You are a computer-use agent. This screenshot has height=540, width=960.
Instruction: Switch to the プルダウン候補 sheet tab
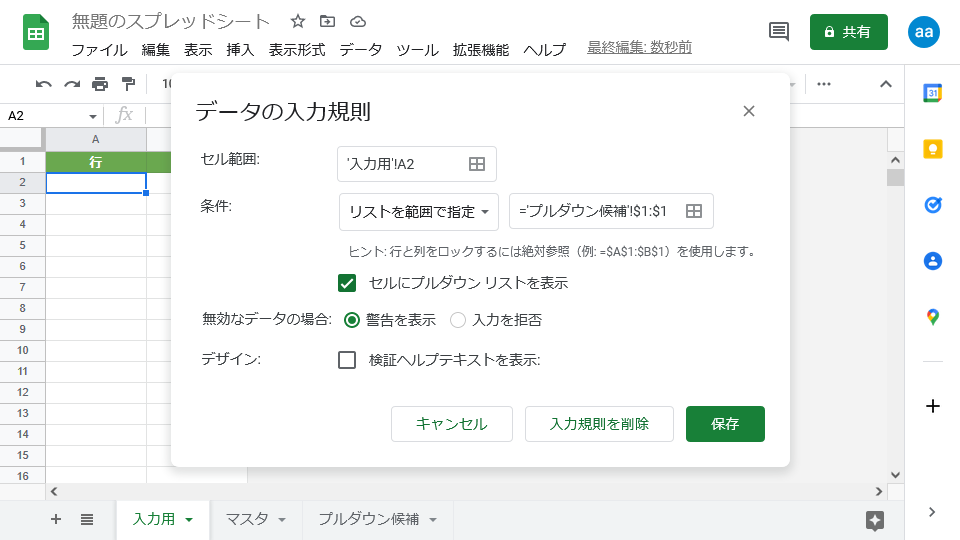(x=369, y=519)
